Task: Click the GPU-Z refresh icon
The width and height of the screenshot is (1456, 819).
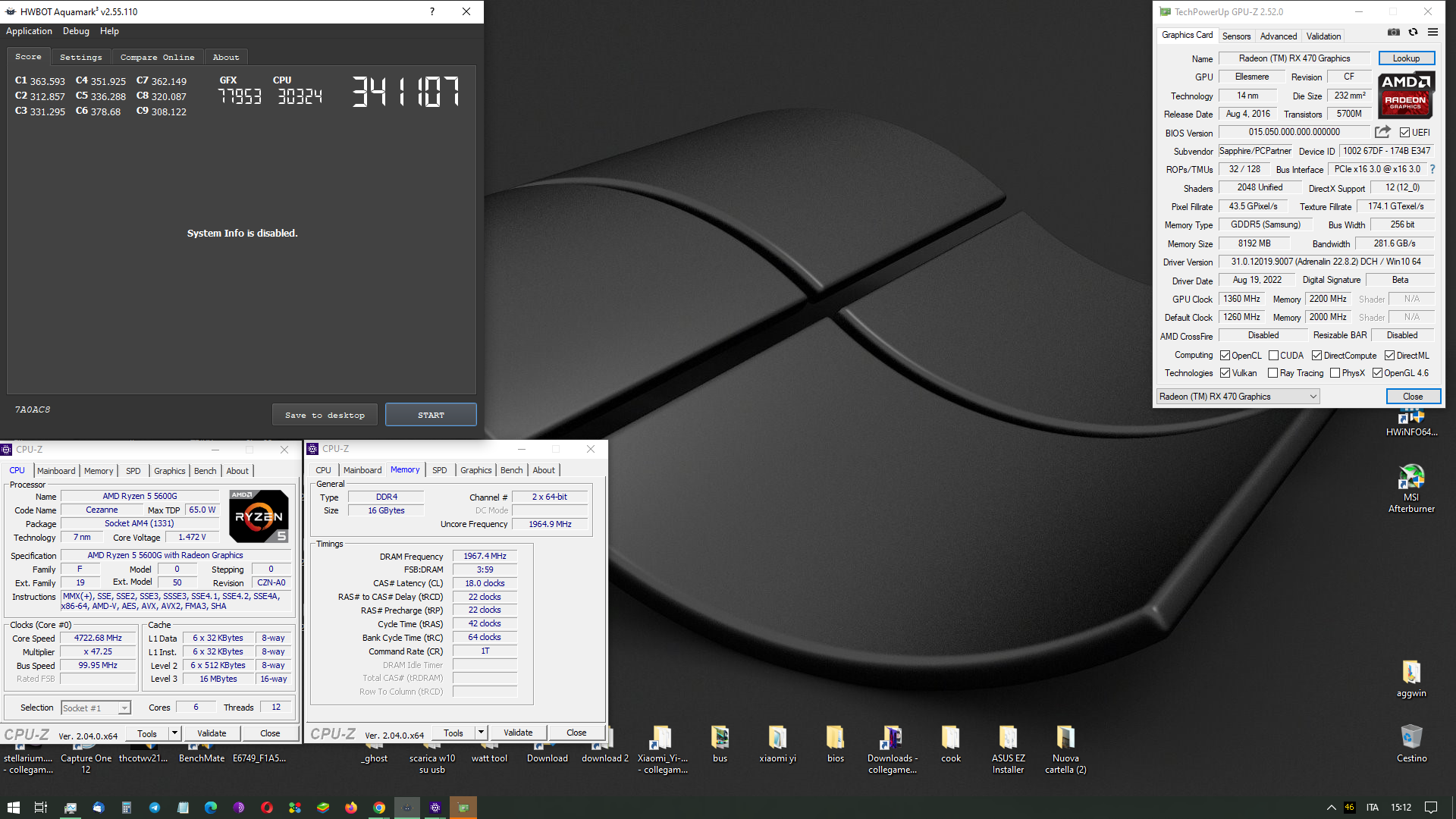Action: click(1413, 32)
